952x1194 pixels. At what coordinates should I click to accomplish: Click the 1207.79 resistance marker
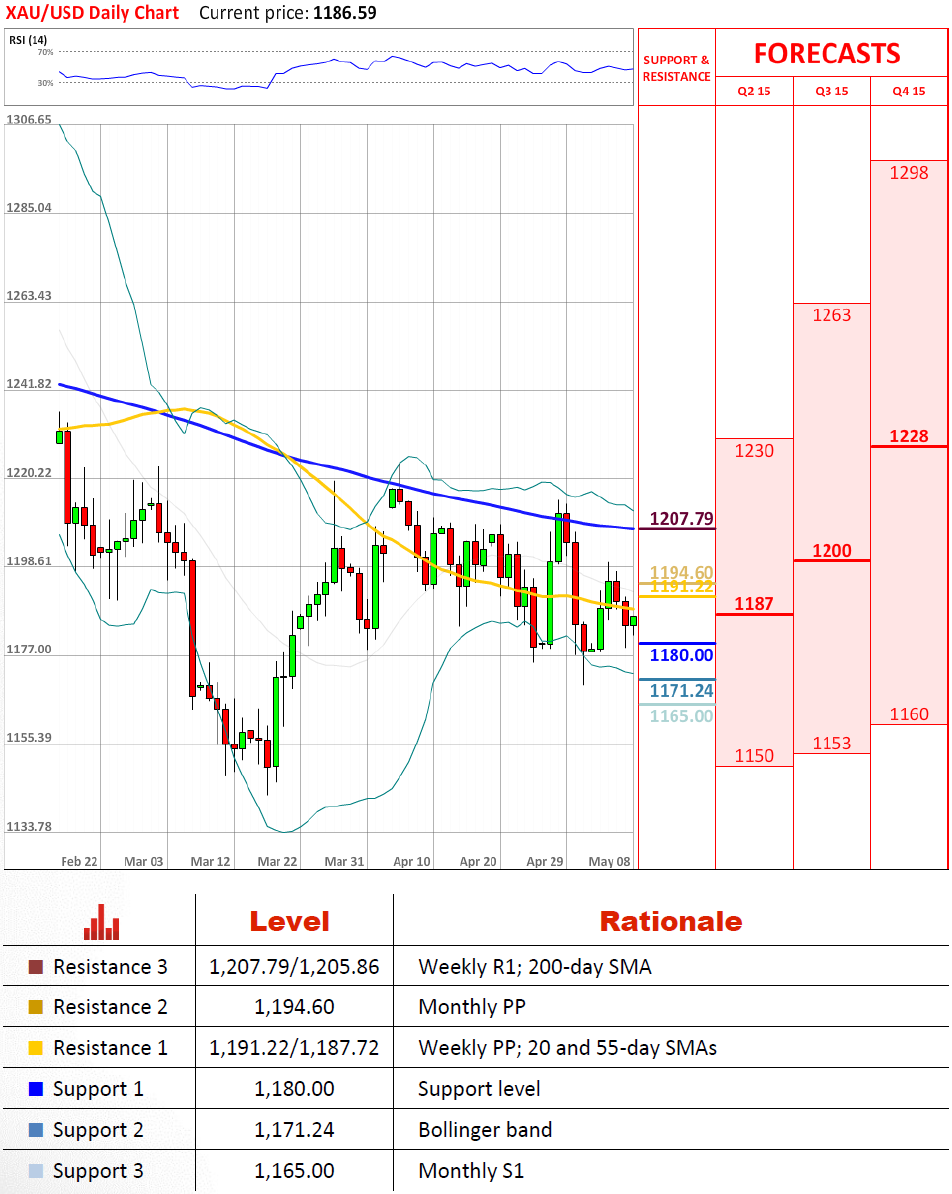[x=682, y=519]
